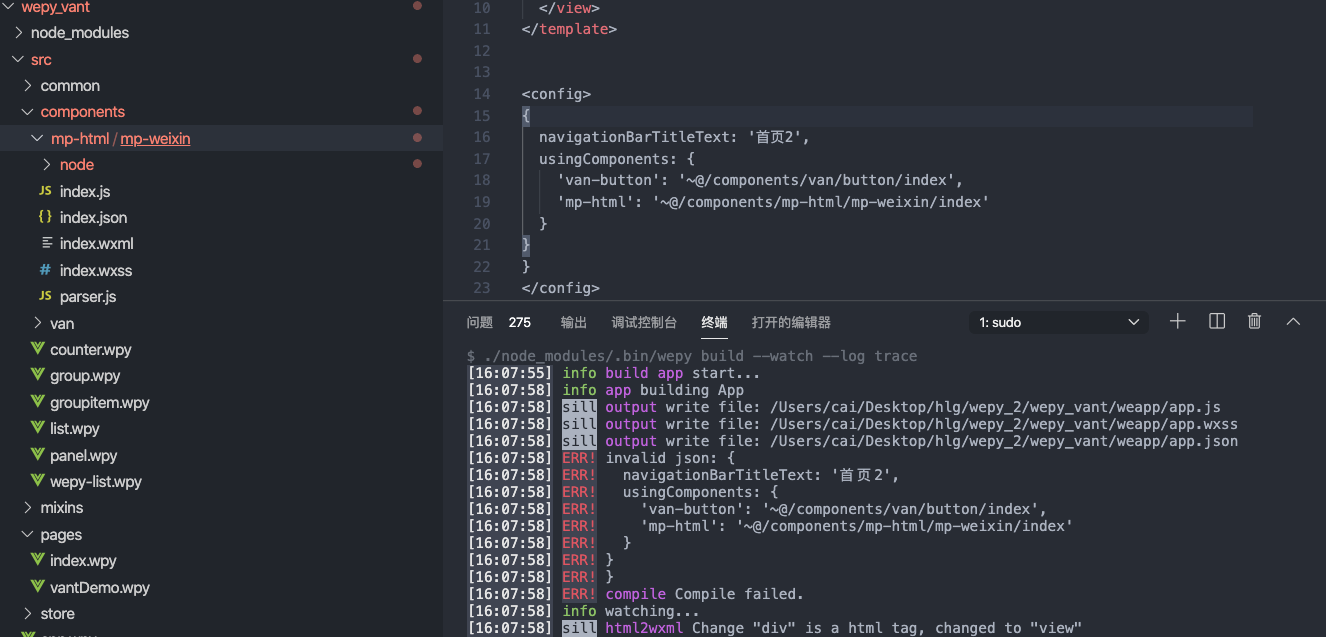Click the 'mp-html' component path line in editor

point(773,202)
